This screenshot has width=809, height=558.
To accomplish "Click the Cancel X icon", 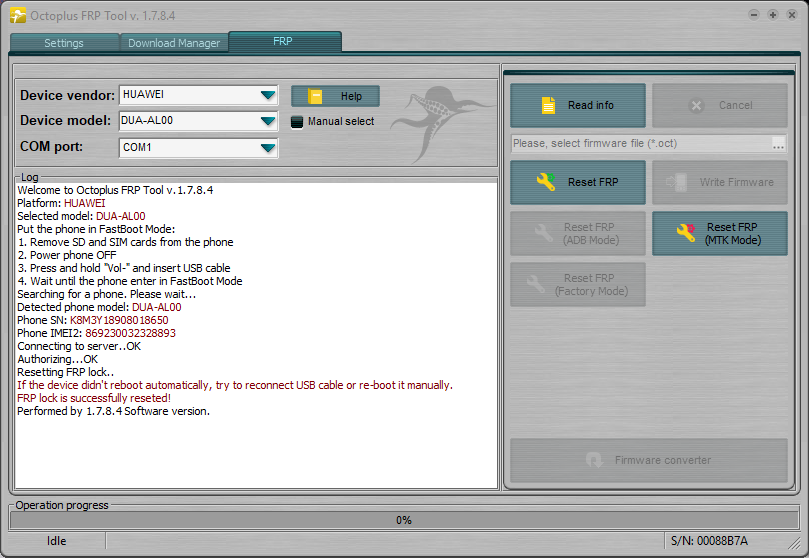I will click(x=696, y=106).
